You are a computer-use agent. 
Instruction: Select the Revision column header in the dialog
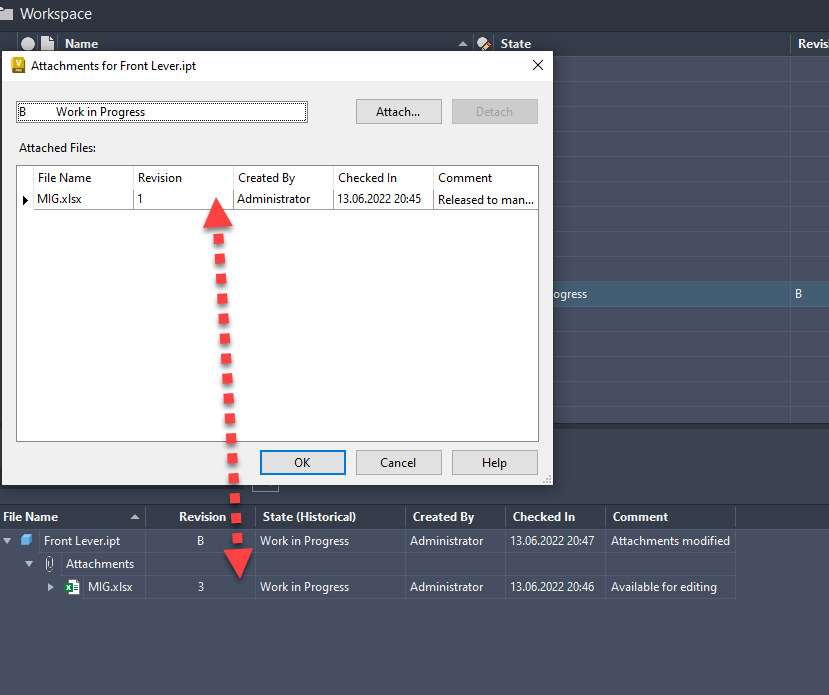pyautogui.click(x=159, y=177)
